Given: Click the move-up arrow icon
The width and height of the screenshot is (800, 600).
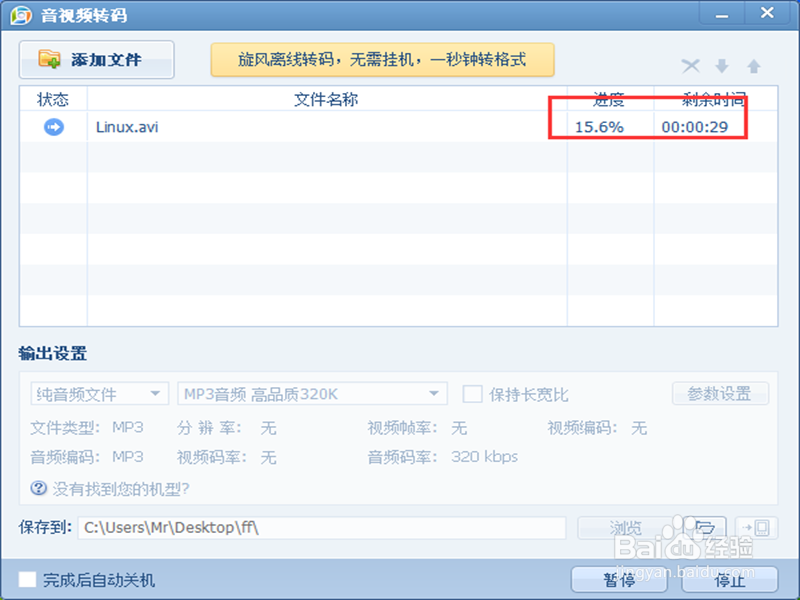Looking at the screenshot, I should 752,66.
